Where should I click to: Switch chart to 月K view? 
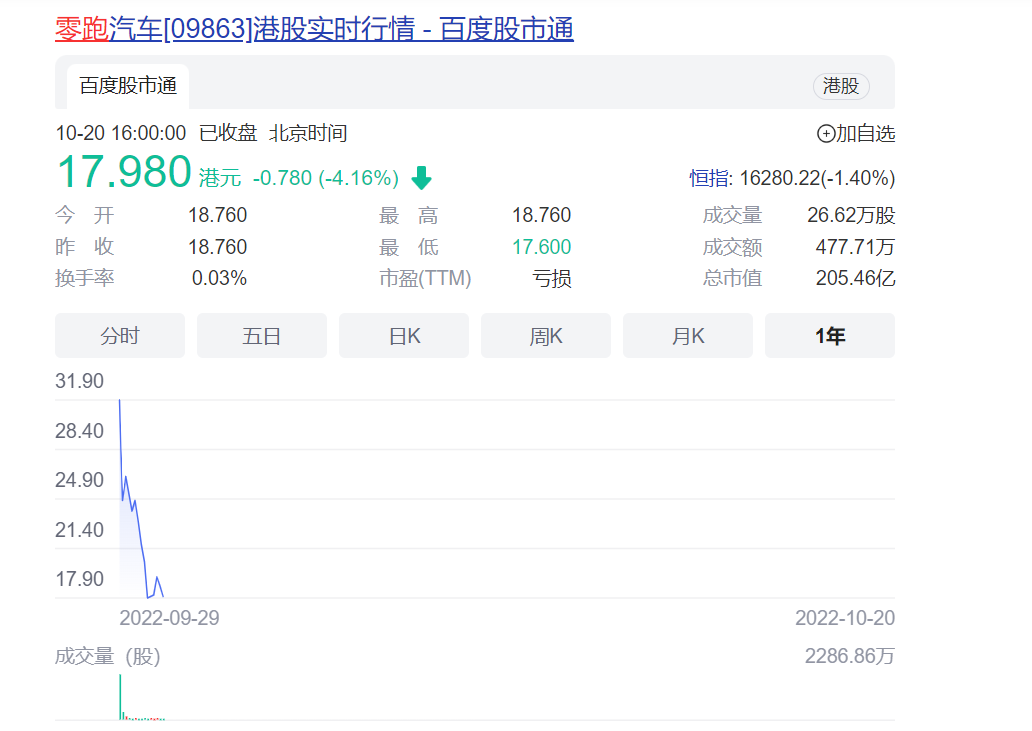point(688,336)
